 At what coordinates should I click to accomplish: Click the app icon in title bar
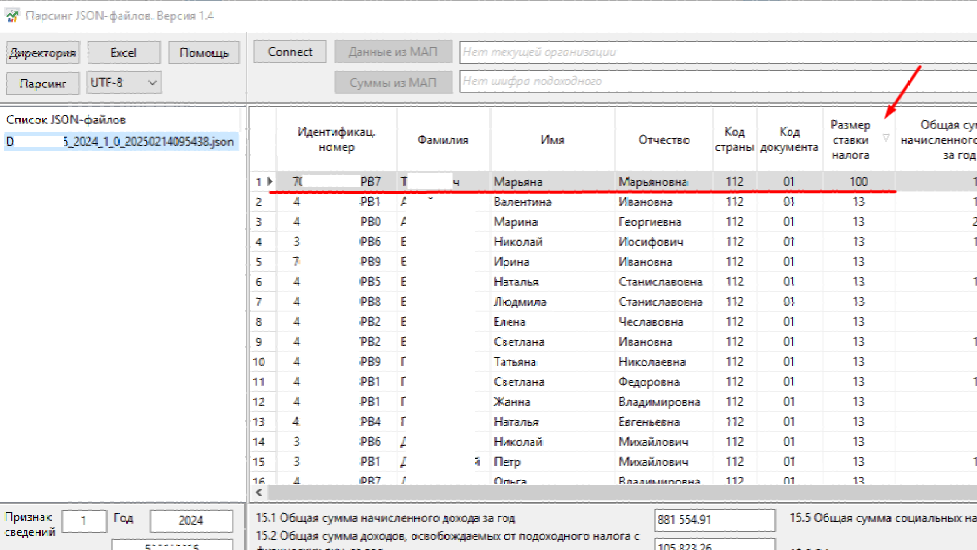tap(13, 16)
